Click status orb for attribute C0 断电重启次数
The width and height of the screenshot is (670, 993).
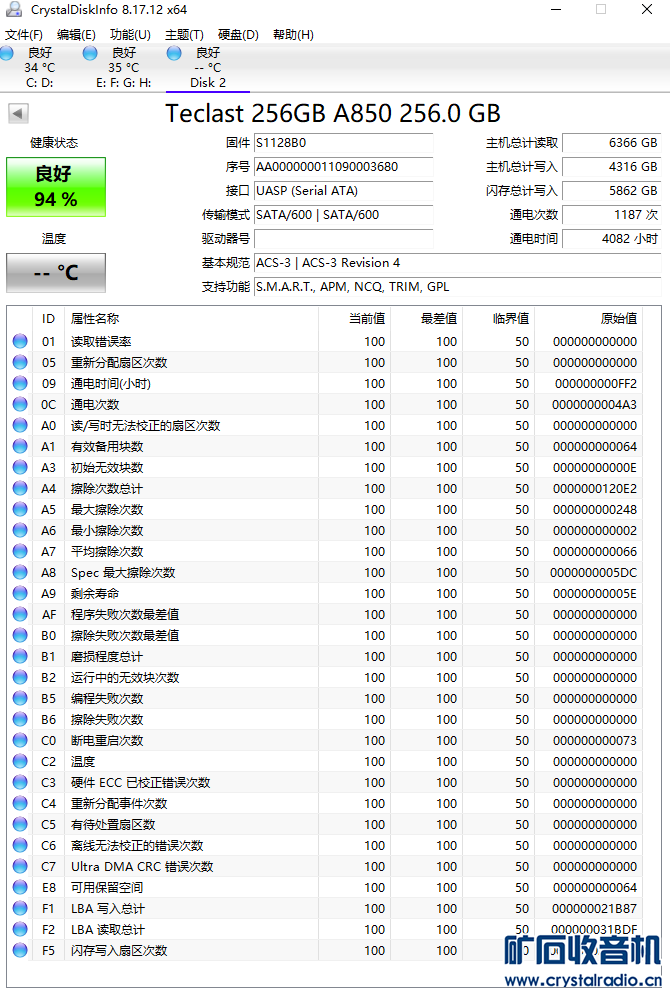pos(20,740)
